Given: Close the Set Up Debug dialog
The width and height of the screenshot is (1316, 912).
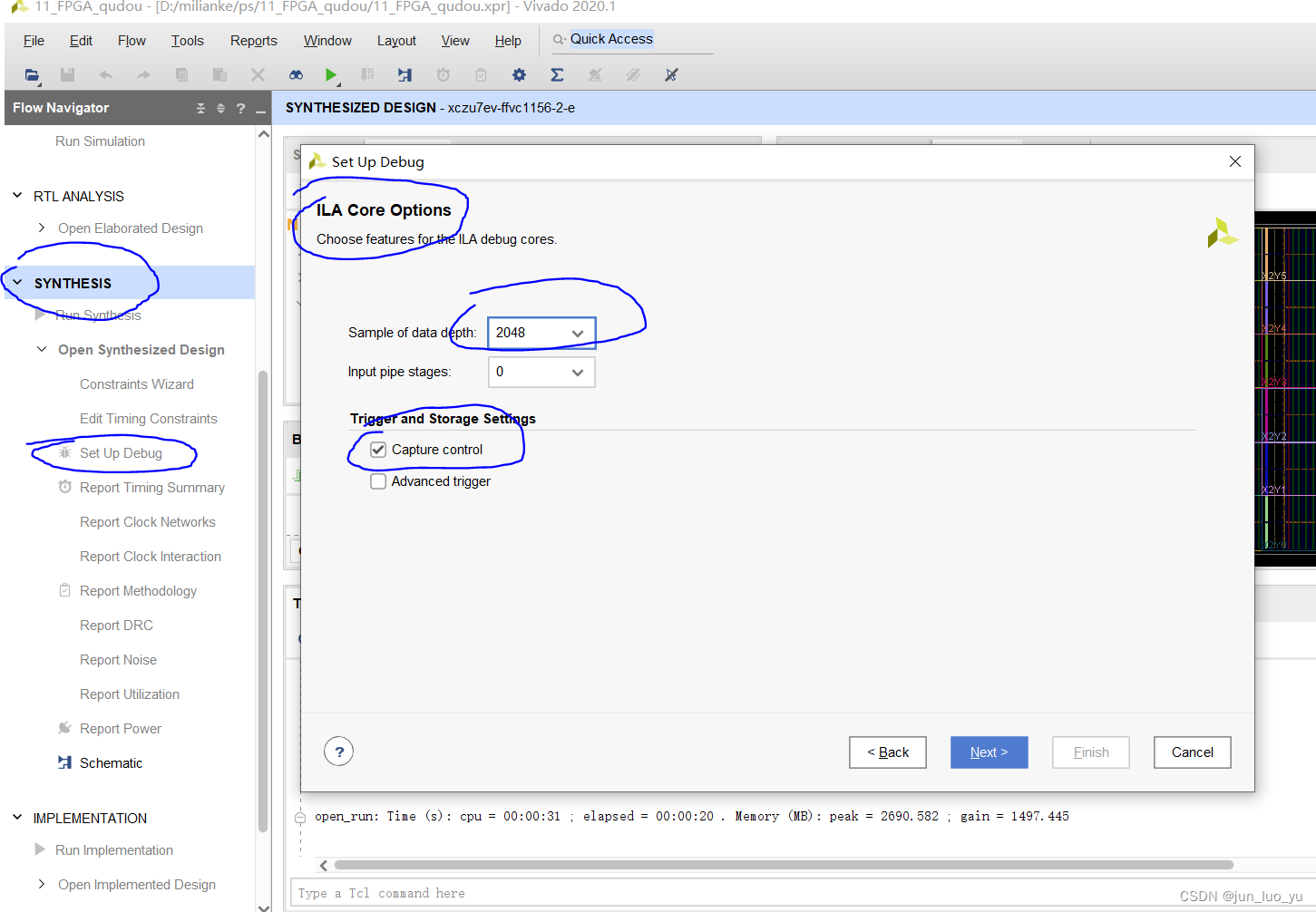Looking at the screenshot, I should pos(1235,161).
